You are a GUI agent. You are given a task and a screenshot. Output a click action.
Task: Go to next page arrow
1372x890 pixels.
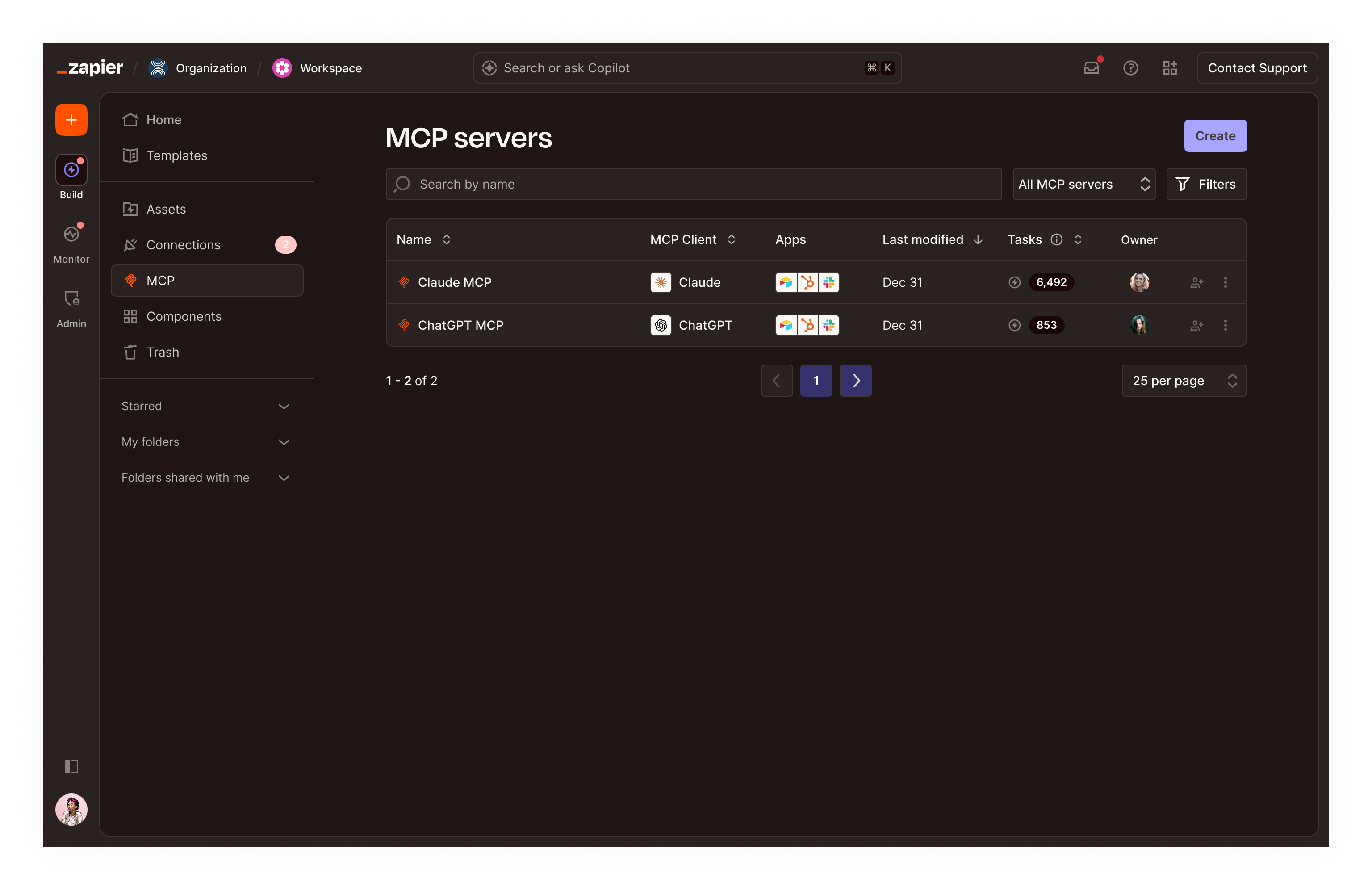855,380
